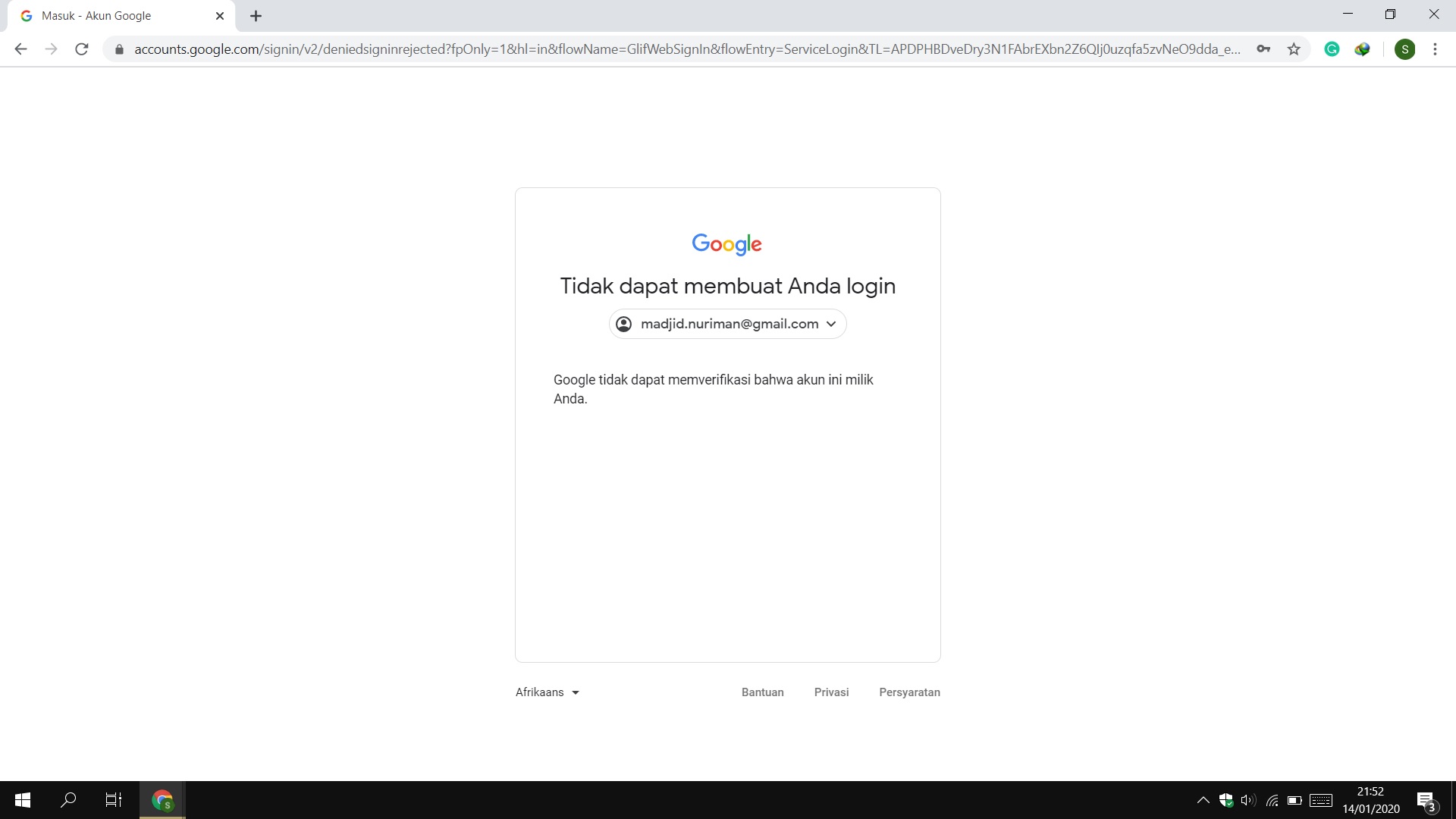Open the taskbar volume control
This screenshot has width=1456, height=819.
click(1247, 800)
